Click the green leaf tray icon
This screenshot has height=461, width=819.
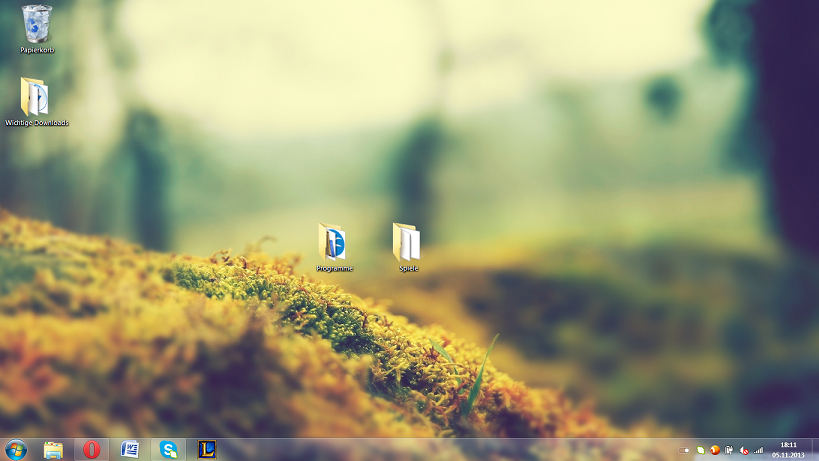tap(701, 450)
